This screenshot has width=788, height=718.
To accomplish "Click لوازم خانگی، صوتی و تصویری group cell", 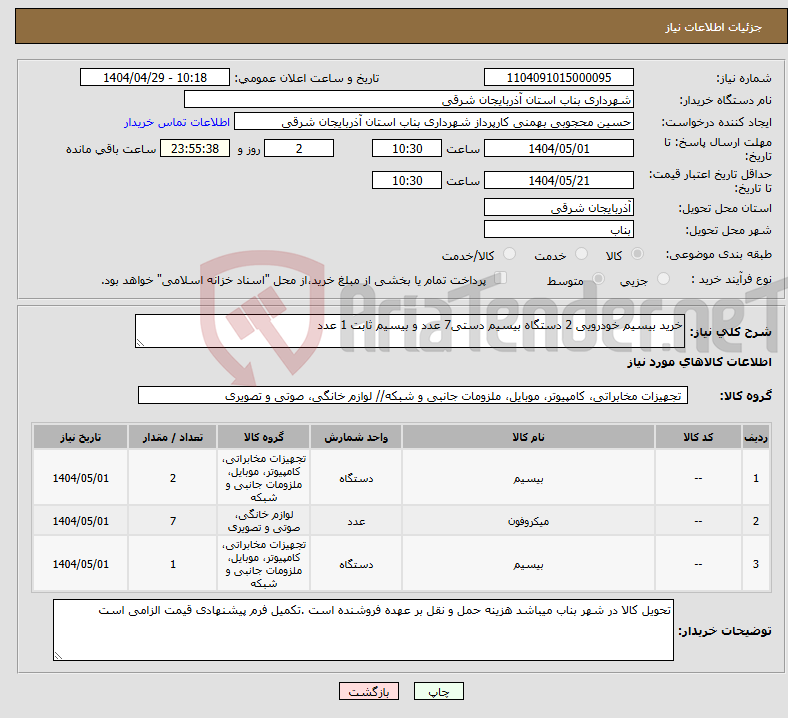I will pos(264,521).
